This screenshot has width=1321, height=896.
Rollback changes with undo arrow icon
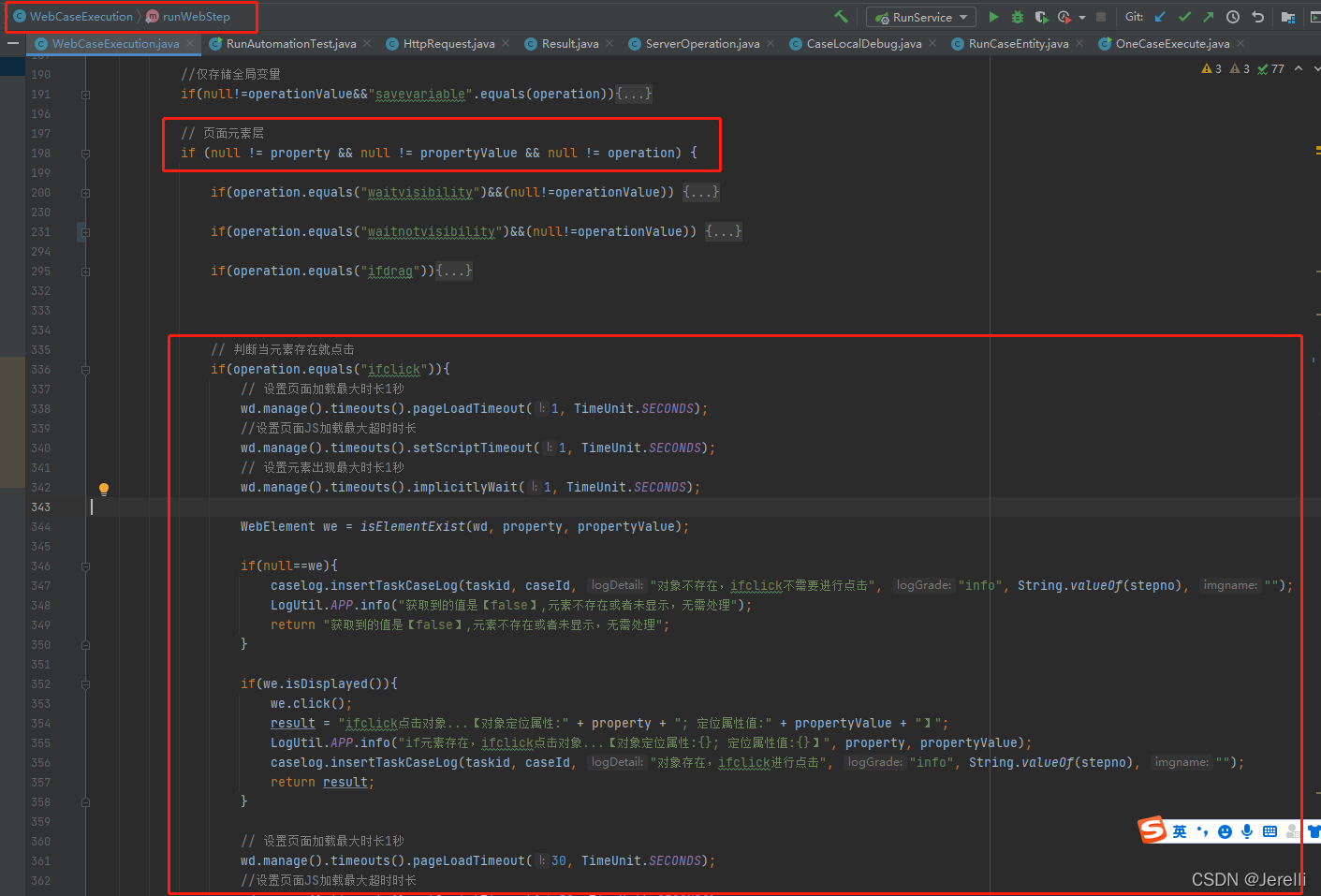click(x=1258, y=17)
